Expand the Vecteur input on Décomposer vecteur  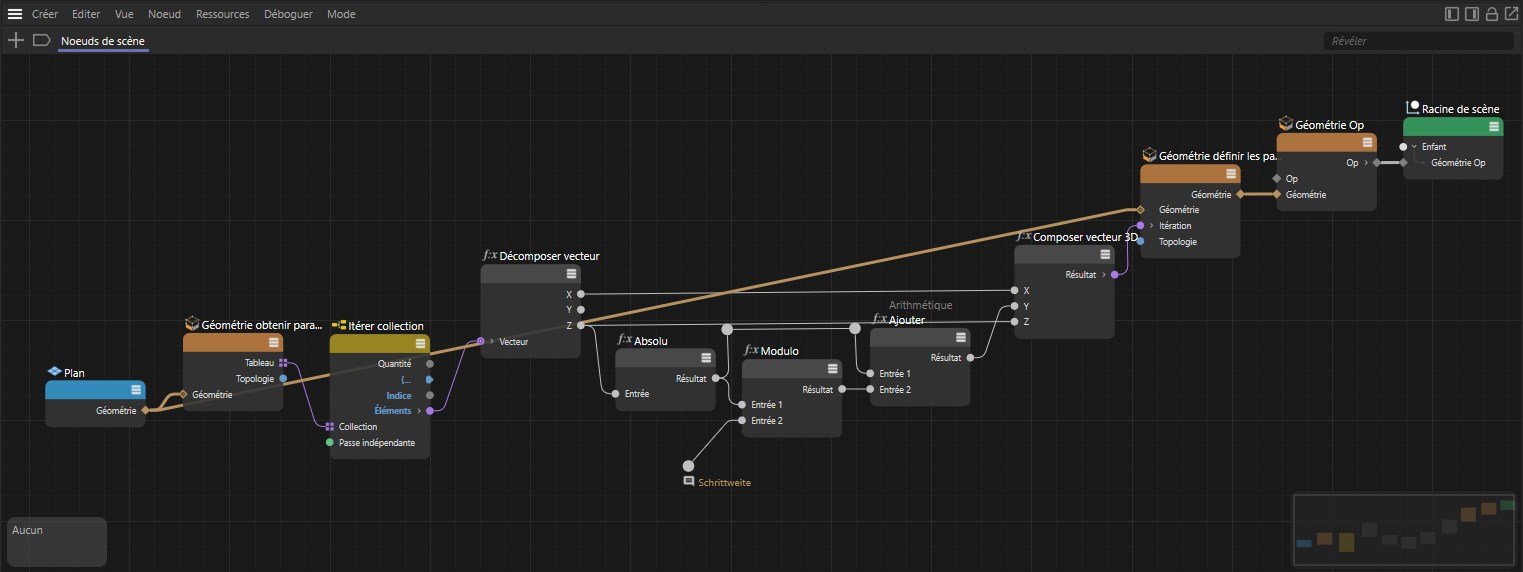(x=492, y=341)
